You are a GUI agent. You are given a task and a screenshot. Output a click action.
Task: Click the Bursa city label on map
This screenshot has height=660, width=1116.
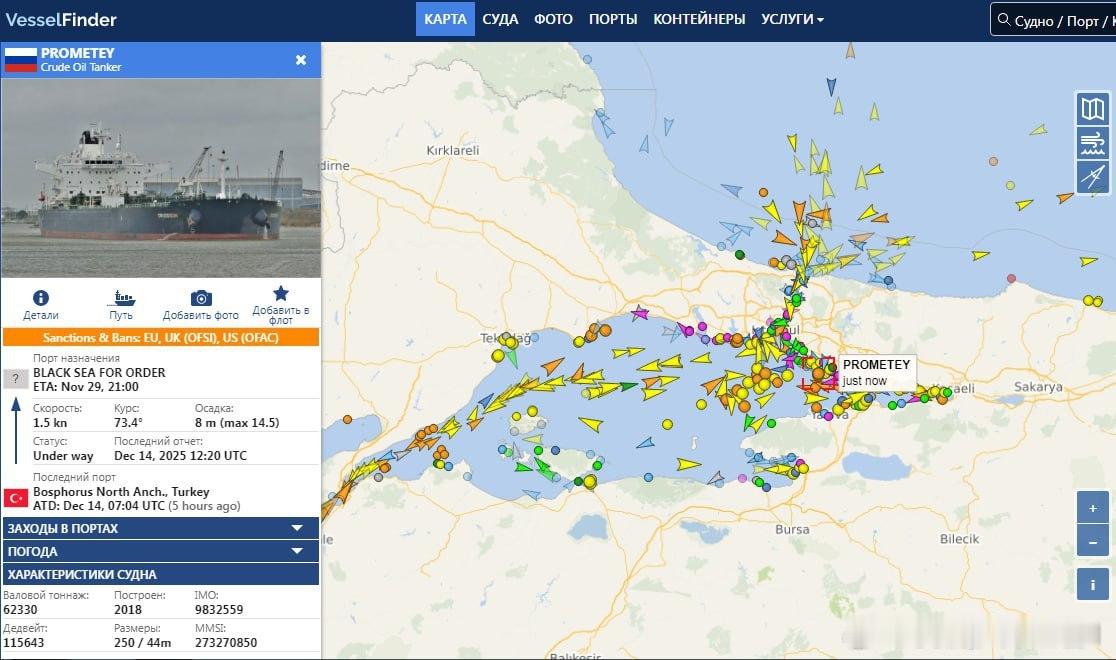(792, 529)
